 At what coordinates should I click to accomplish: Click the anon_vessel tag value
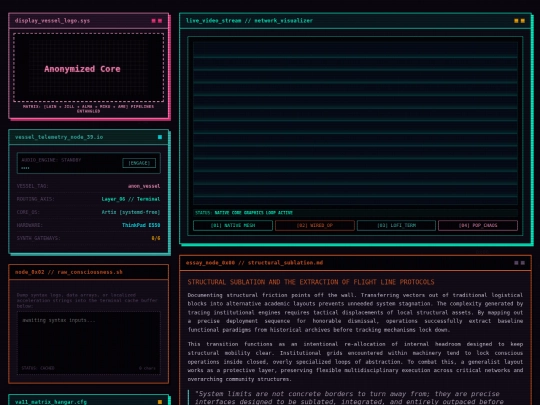click(144, 186)
